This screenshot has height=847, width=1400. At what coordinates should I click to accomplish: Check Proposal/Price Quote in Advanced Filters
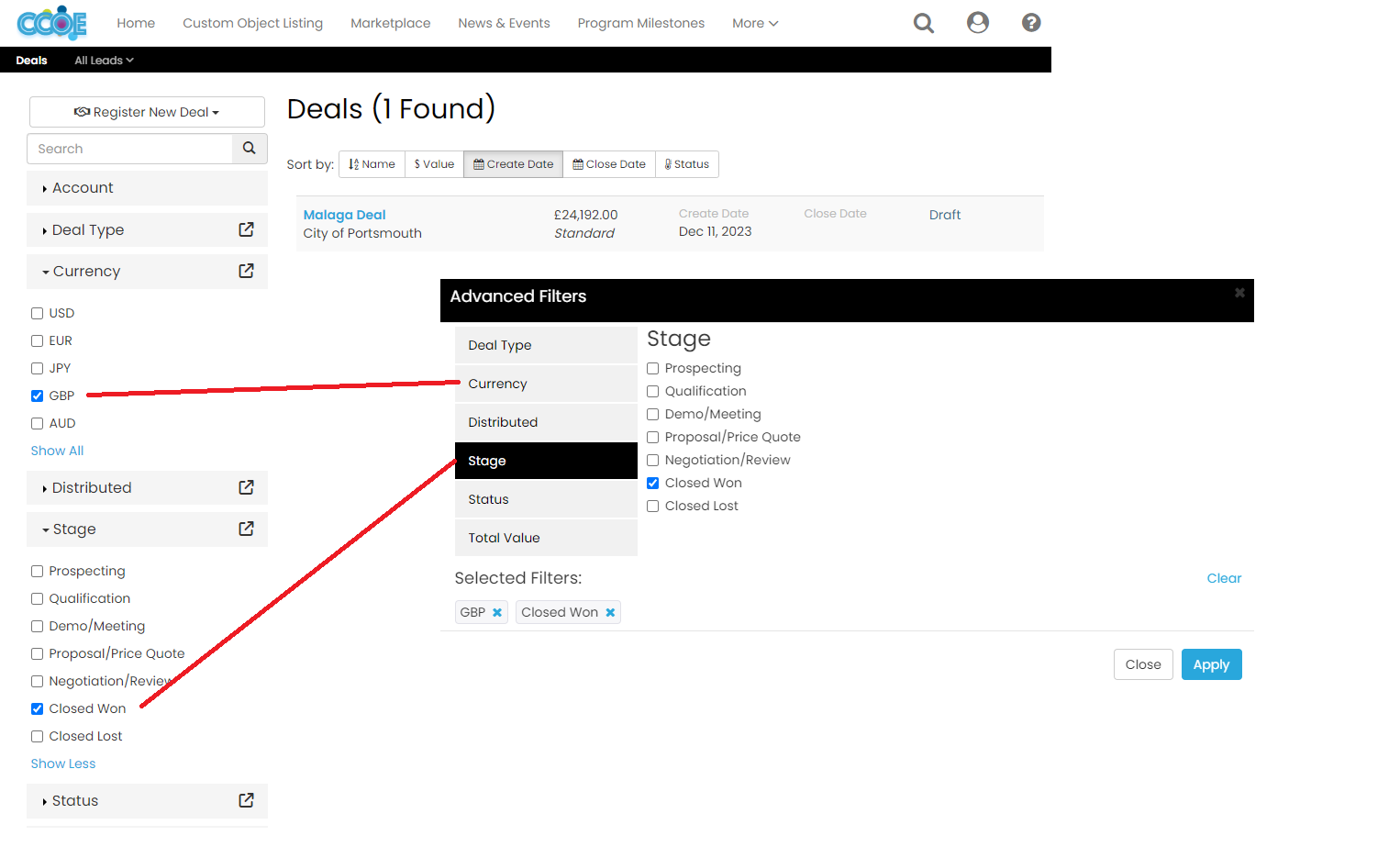point(653,437)
